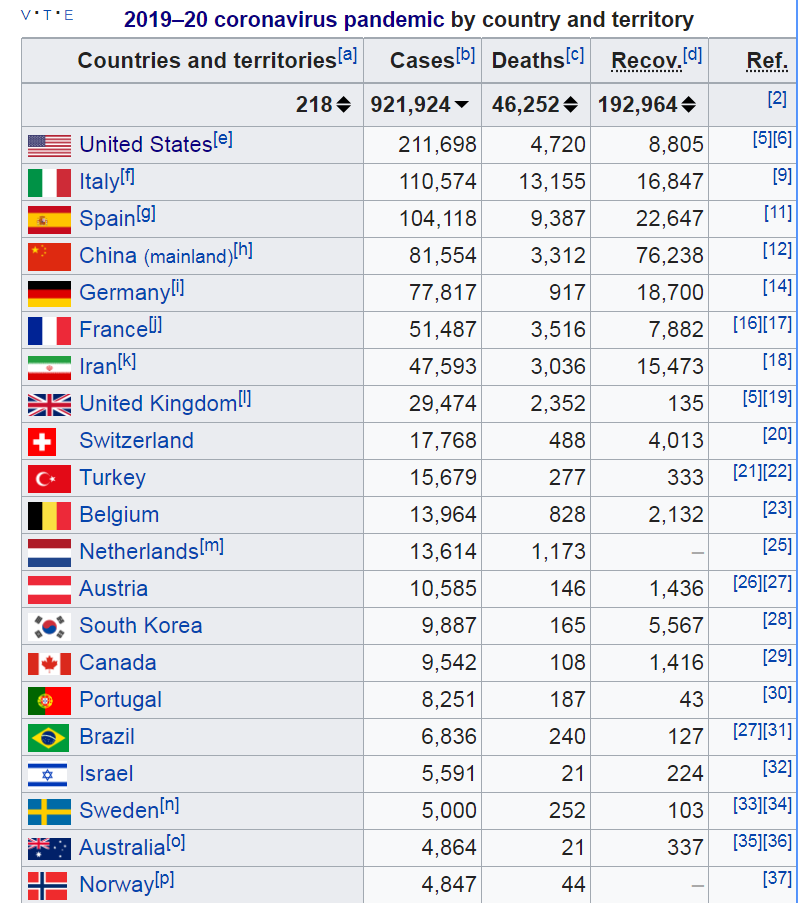Click the Italy flag icon
798x903 pixels.
(50, 183)
